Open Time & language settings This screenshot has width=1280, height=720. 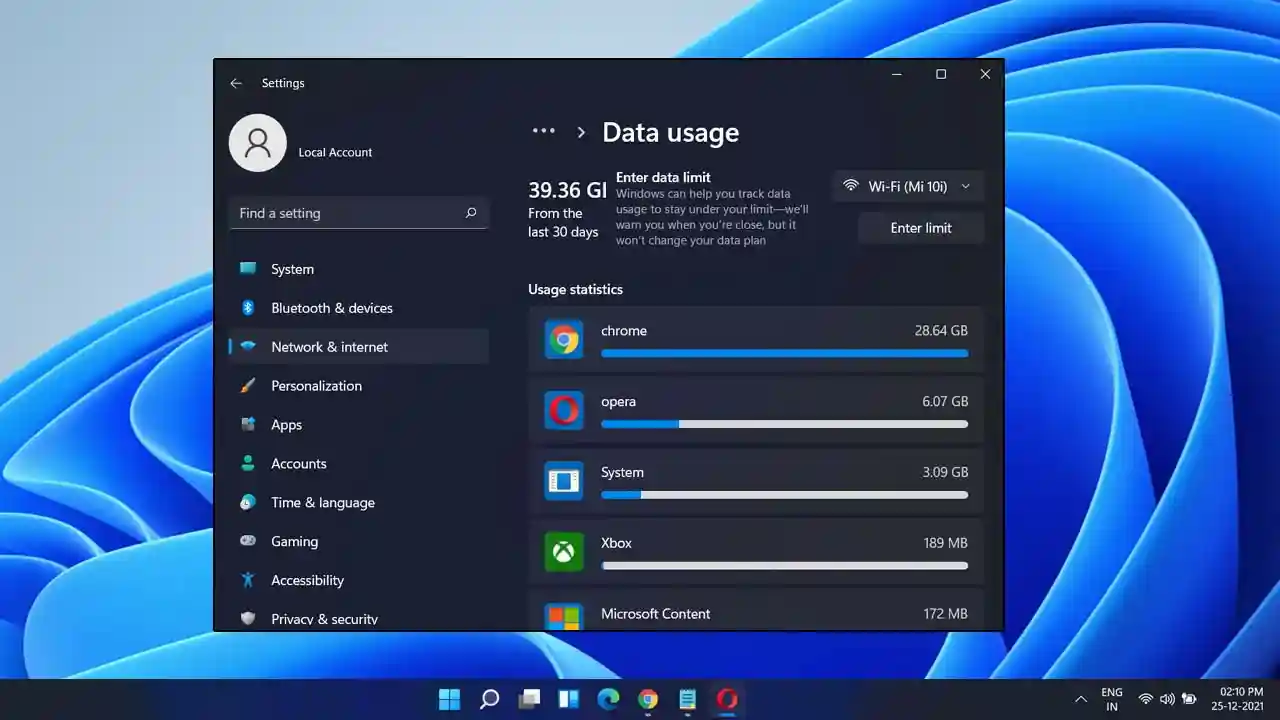(x=359, y=503)
